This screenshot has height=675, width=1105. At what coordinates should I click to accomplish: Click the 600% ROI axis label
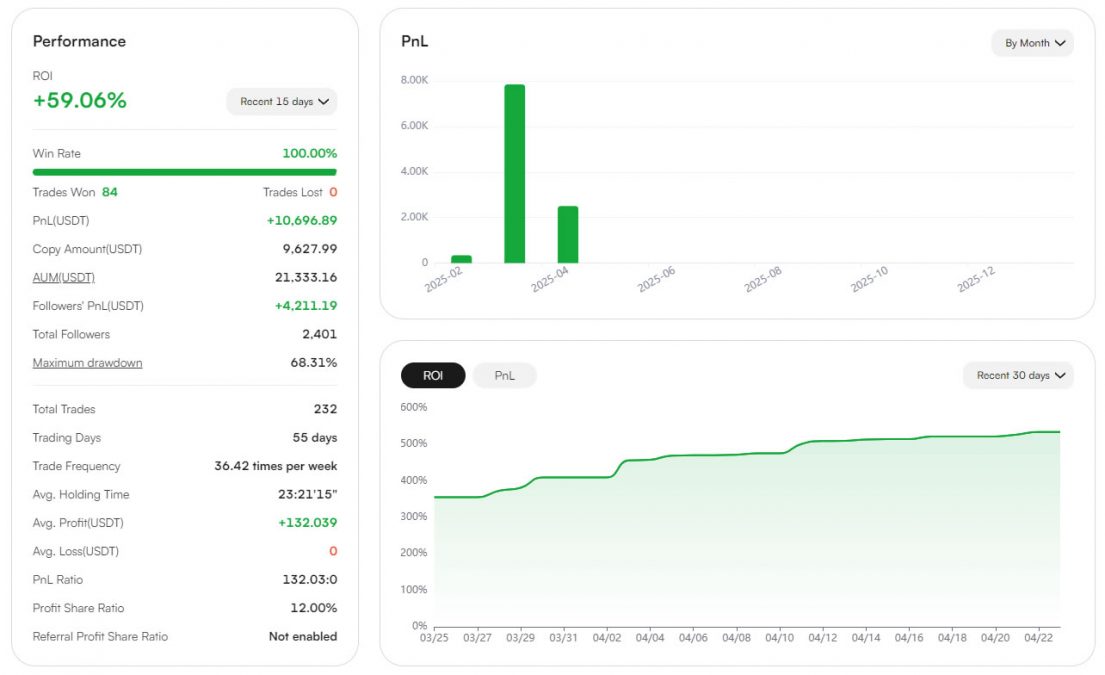click(x=414, y=407)
